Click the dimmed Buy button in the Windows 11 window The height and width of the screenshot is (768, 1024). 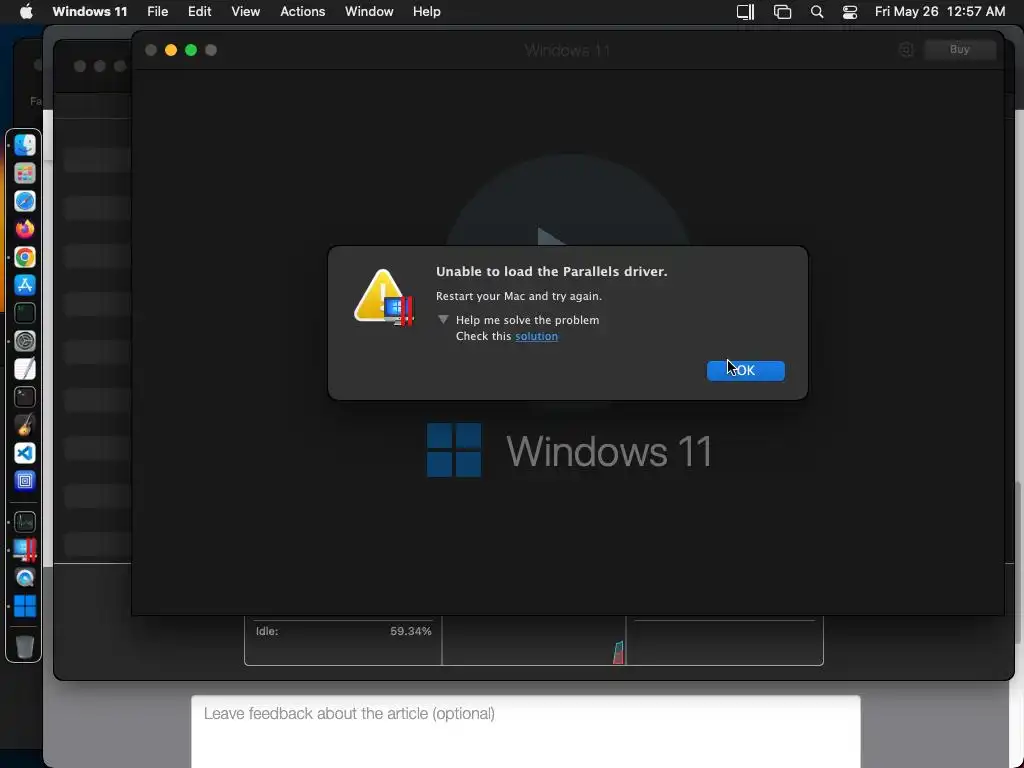(x=959, y=50)
